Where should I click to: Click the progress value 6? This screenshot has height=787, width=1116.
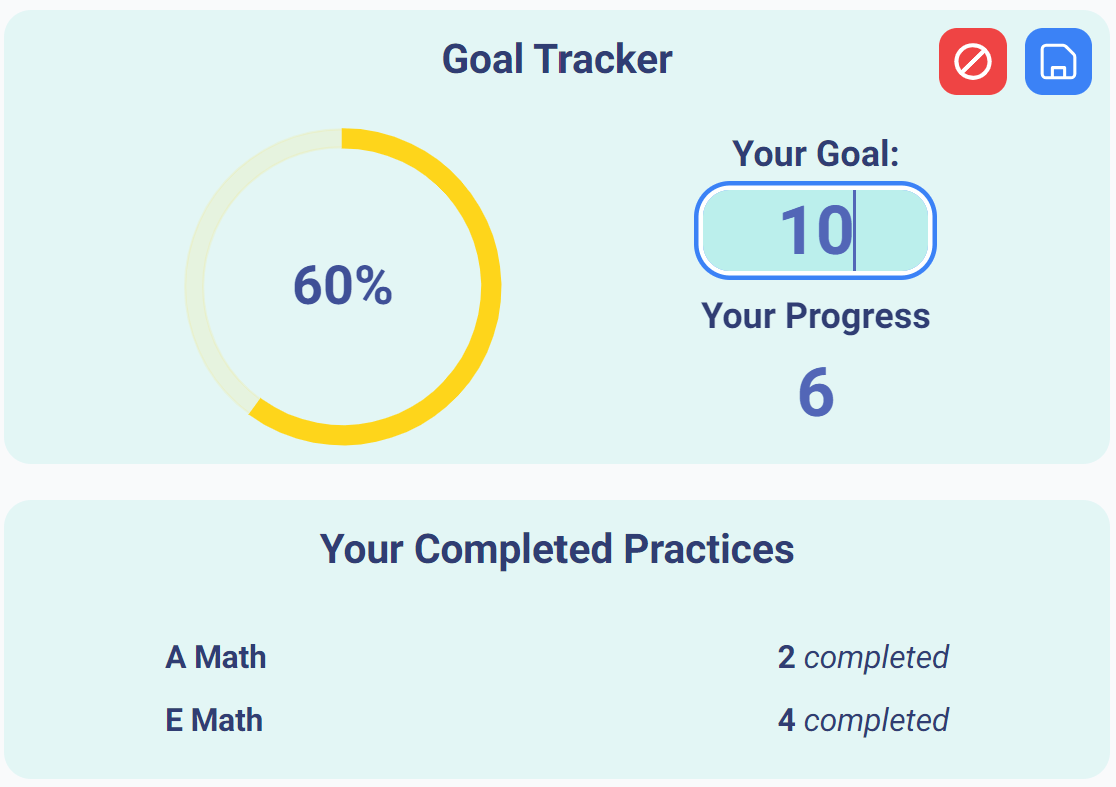(816, 393)
